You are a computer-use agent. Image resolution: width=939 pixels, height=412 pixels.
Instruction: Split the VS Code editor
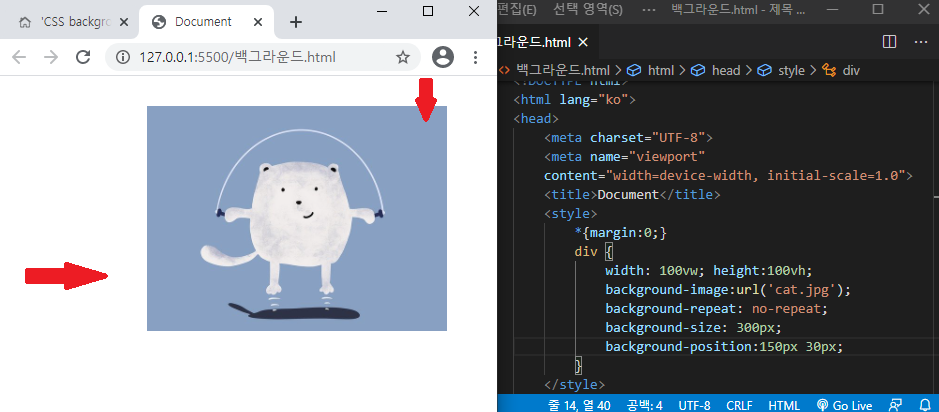point(889,42)
